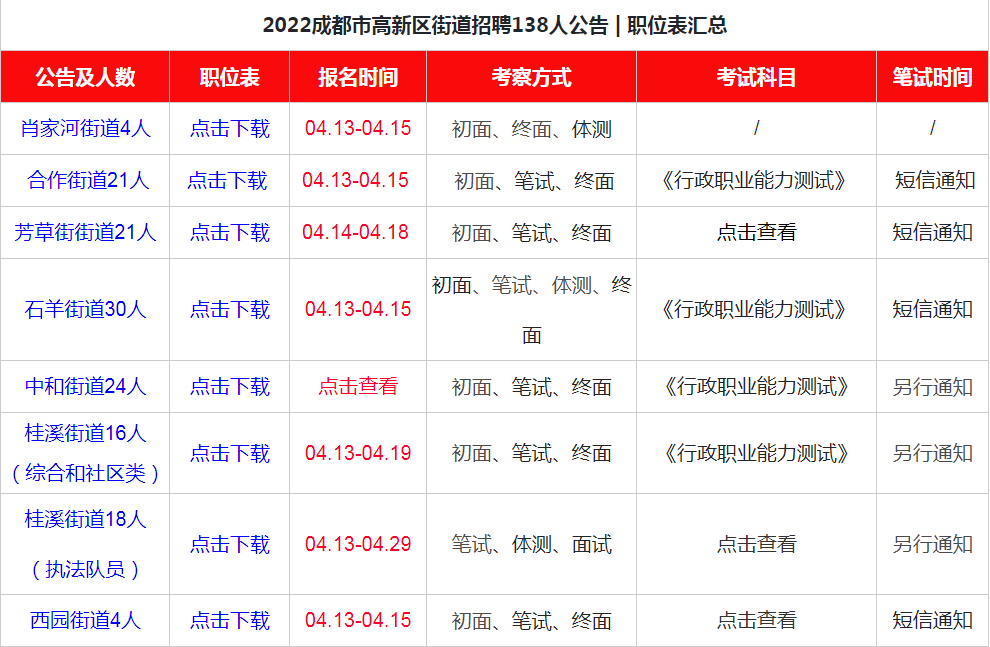This screenshot has height=647, width=990.
Task: Click date 04.13-04.15 in 肖家河街道 row
Action: (358, 128)
